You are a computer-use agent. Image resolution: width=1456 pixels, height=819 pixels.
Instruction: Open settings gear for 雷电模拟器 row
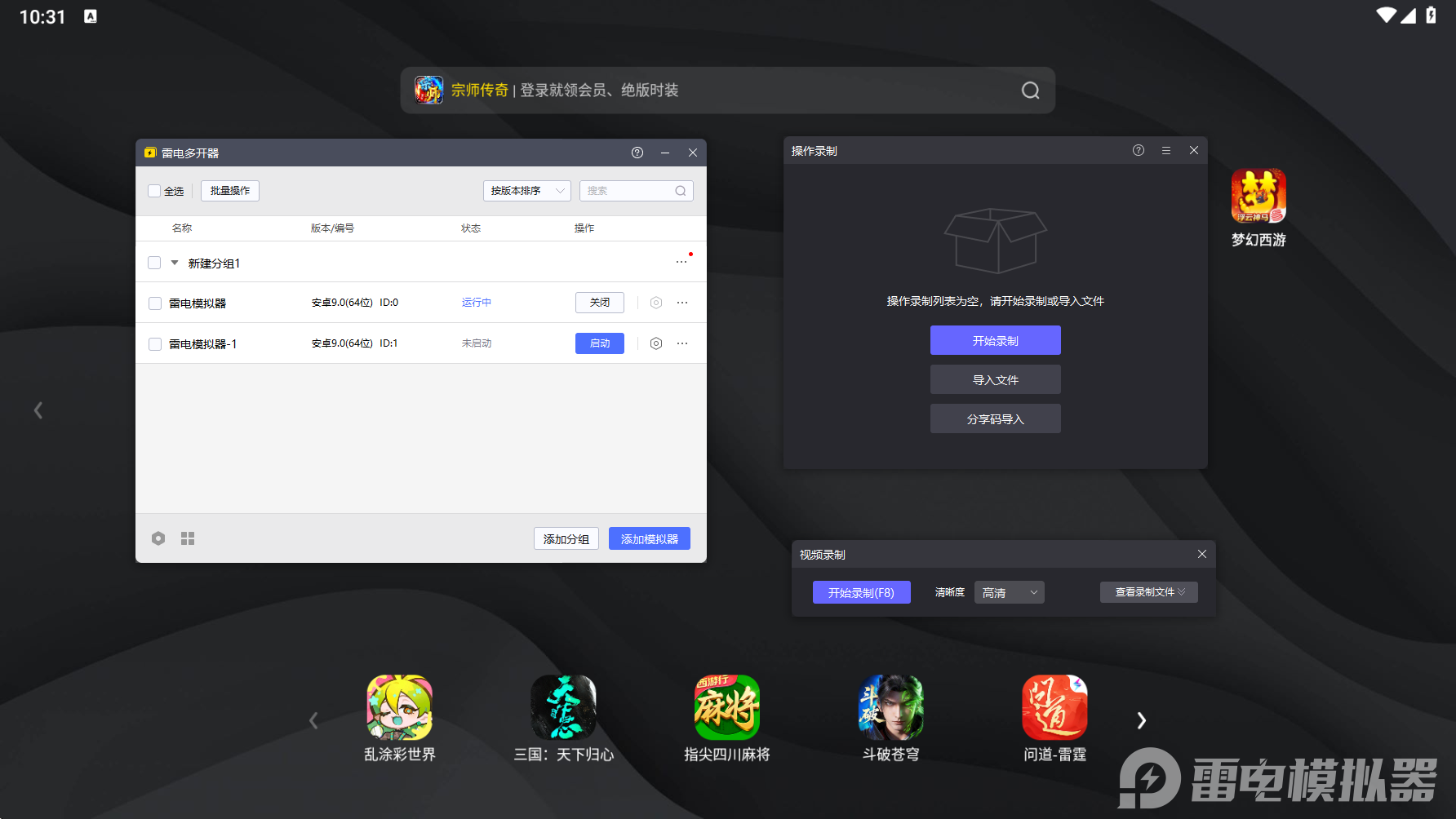tap(656, 303)
